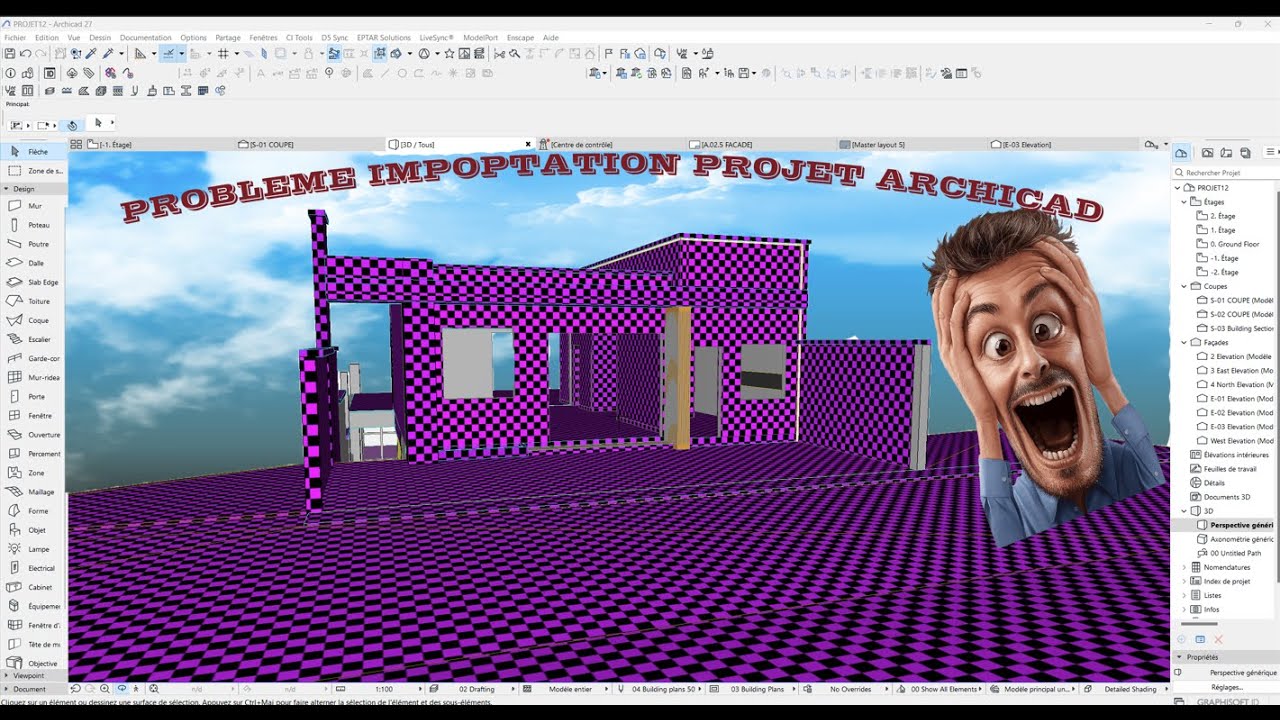Select the Escalier stair tool

[32, 339]
